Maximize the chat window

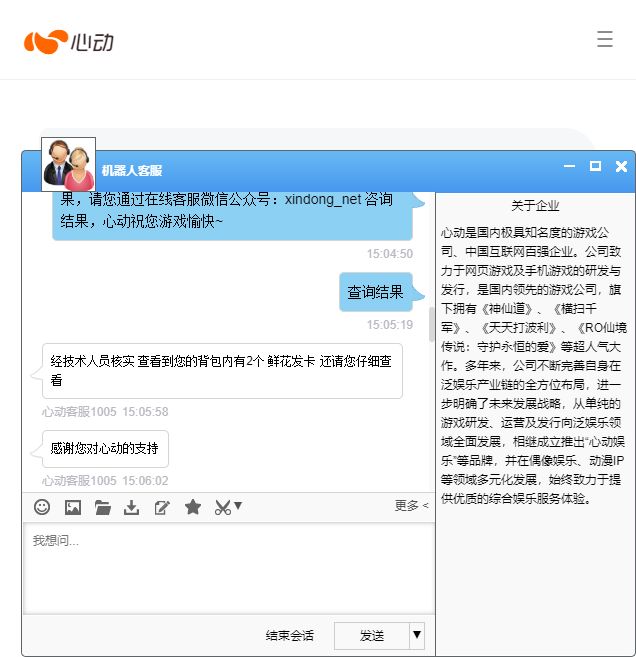click(595, 166)
